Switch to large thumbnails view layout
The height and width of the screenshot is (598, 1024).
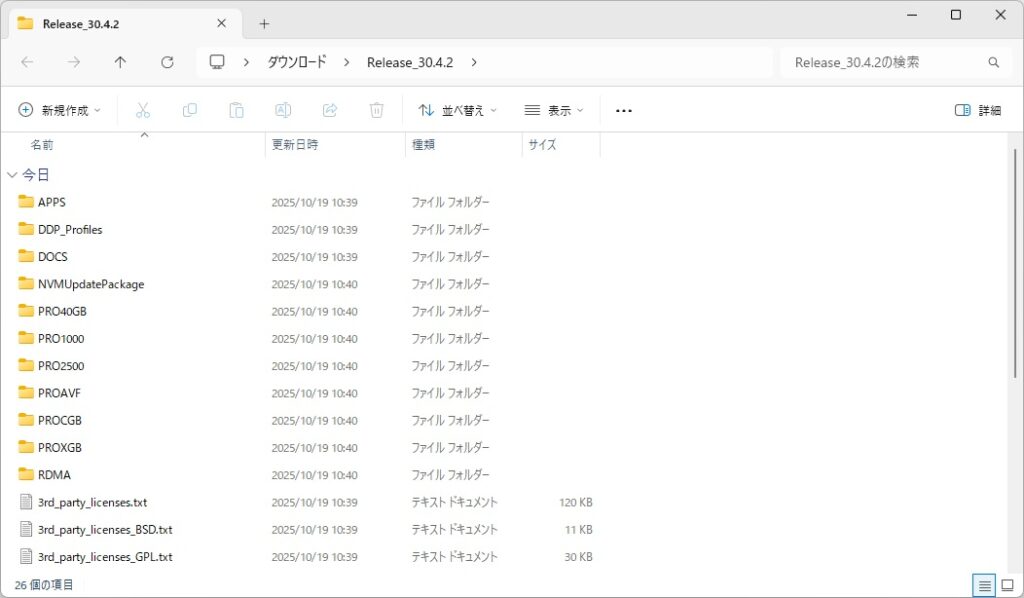[1008, 585]
